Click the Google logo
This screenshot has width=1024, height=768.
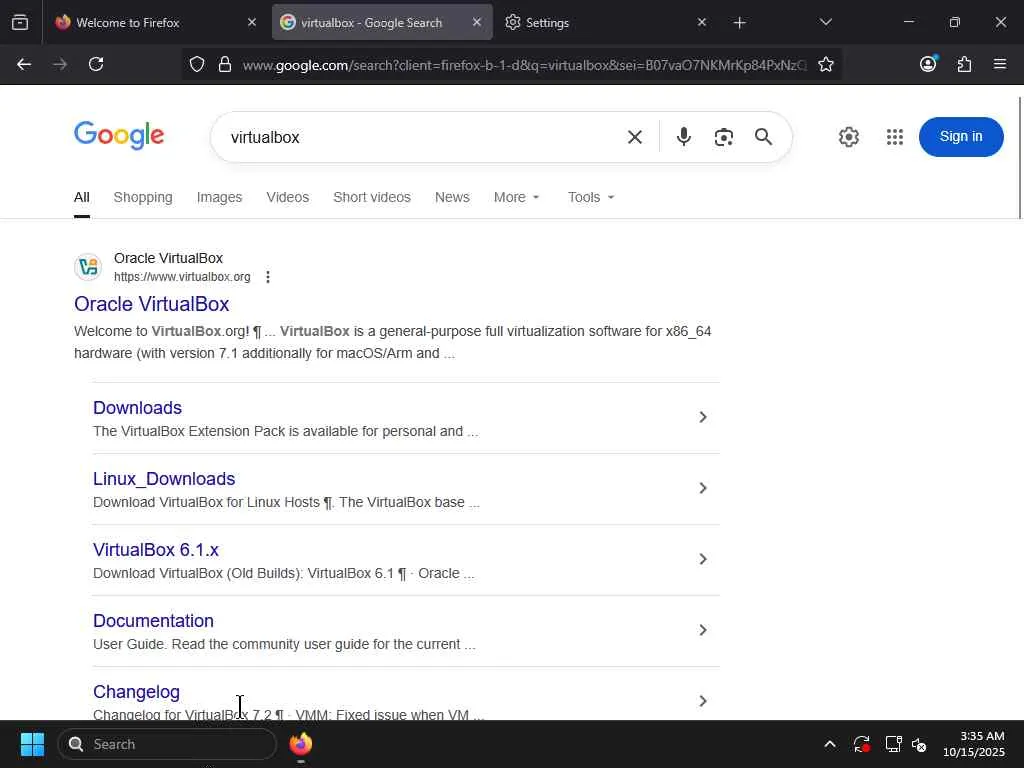pyautogui.click(x=119, y=136)
